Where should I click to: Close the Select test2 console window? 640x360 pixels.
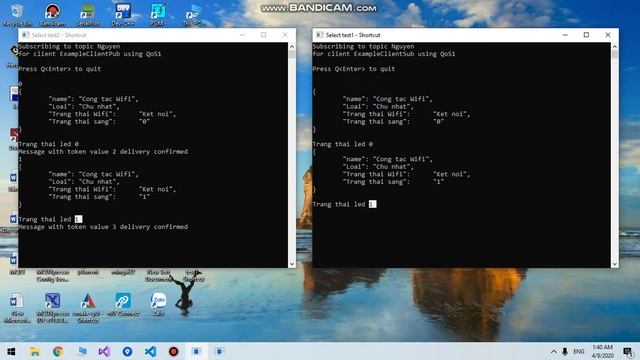(285, 35)
